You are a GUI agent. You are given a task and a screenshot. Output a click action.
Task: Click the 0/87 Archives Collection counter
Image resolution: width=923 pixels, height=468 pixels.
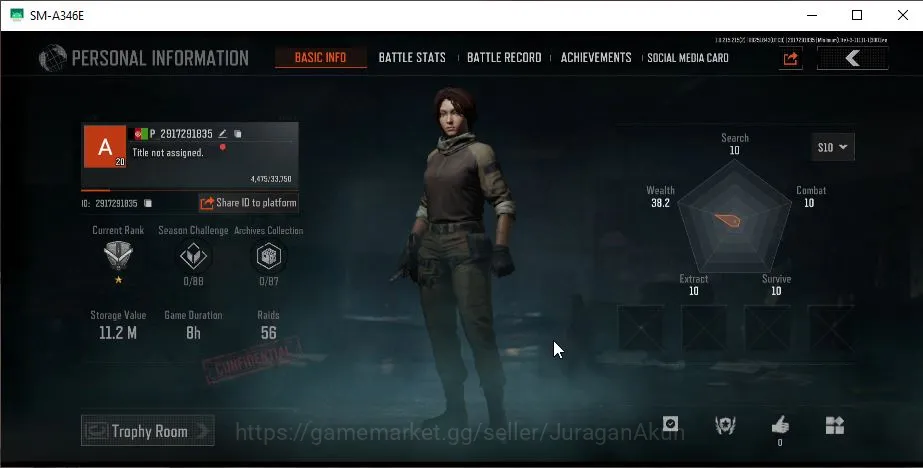click(x=268, y=281)
